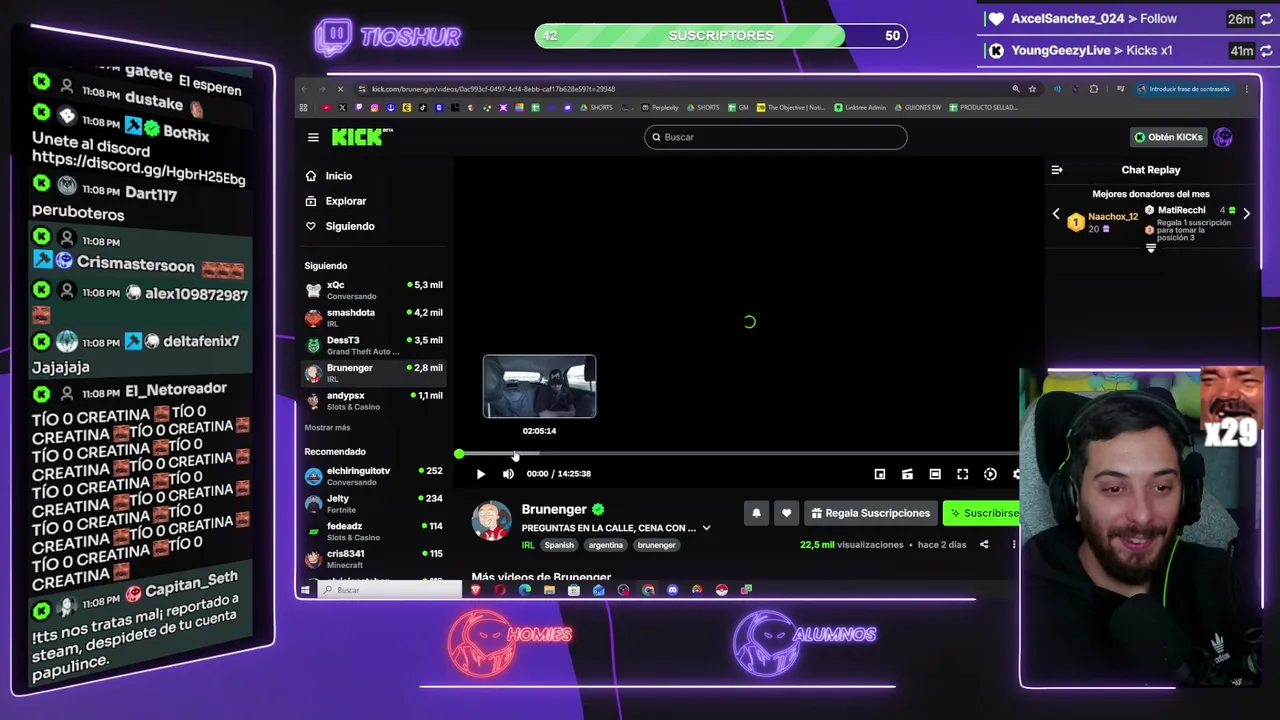Toggle theater mode on the player

point(935,474)
